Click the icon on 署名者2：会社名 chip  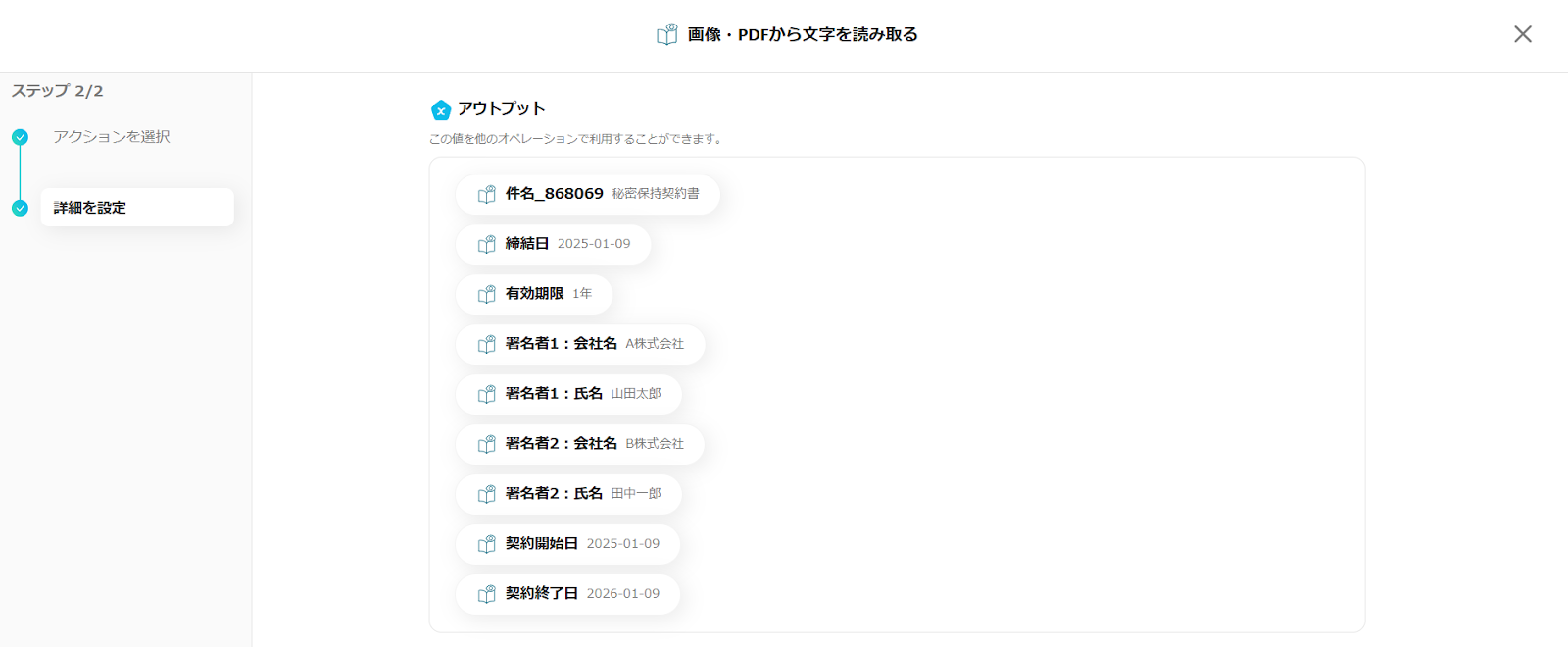pyautogui.click(x=487, y=444)
